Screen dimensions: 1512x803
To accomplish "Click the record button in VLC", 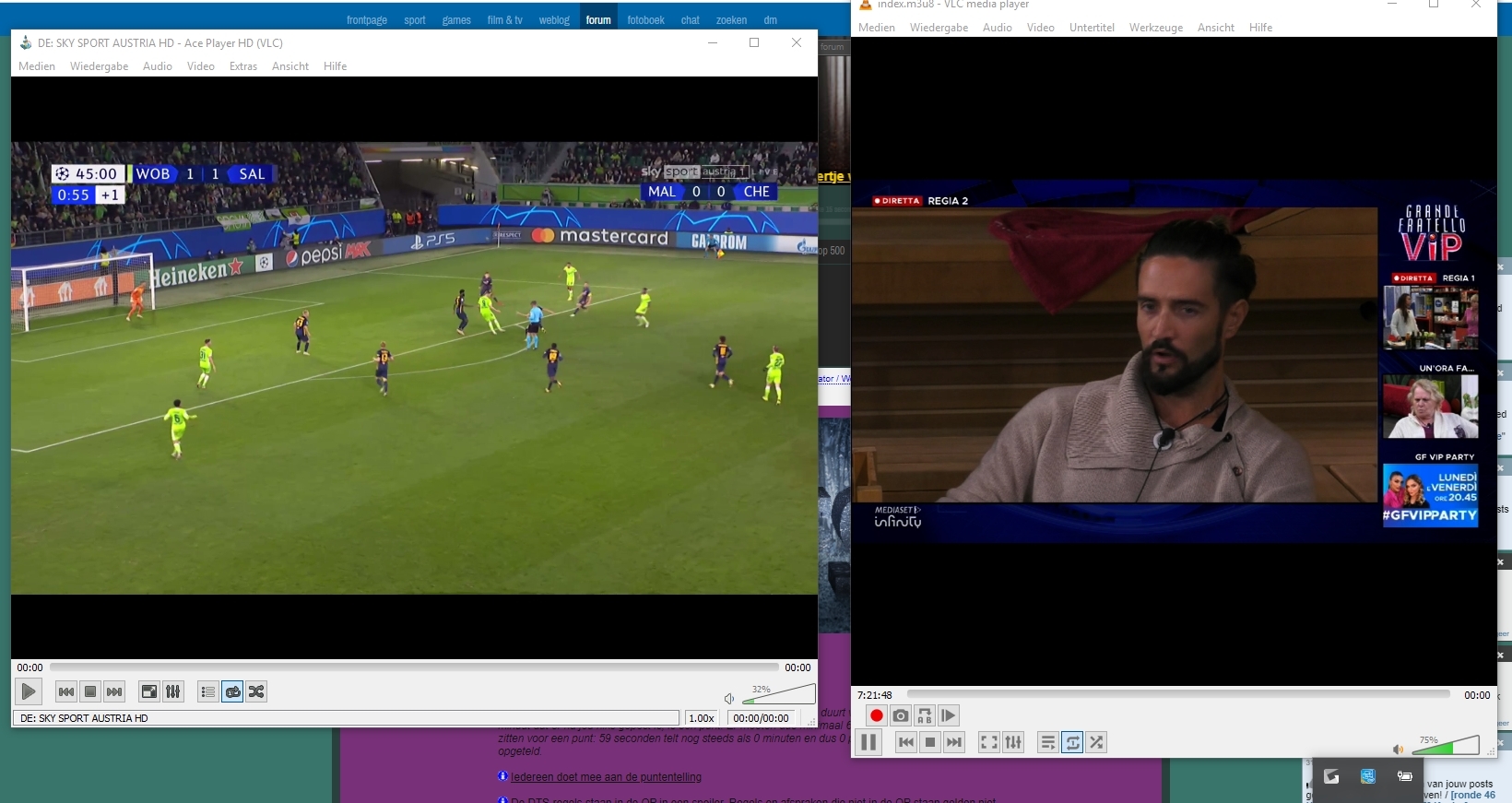I will point(877,715).
